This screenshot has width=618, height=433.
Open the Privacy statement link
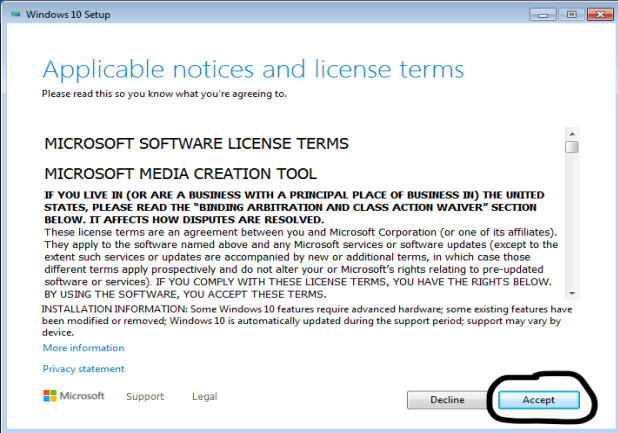click(83, 369)
